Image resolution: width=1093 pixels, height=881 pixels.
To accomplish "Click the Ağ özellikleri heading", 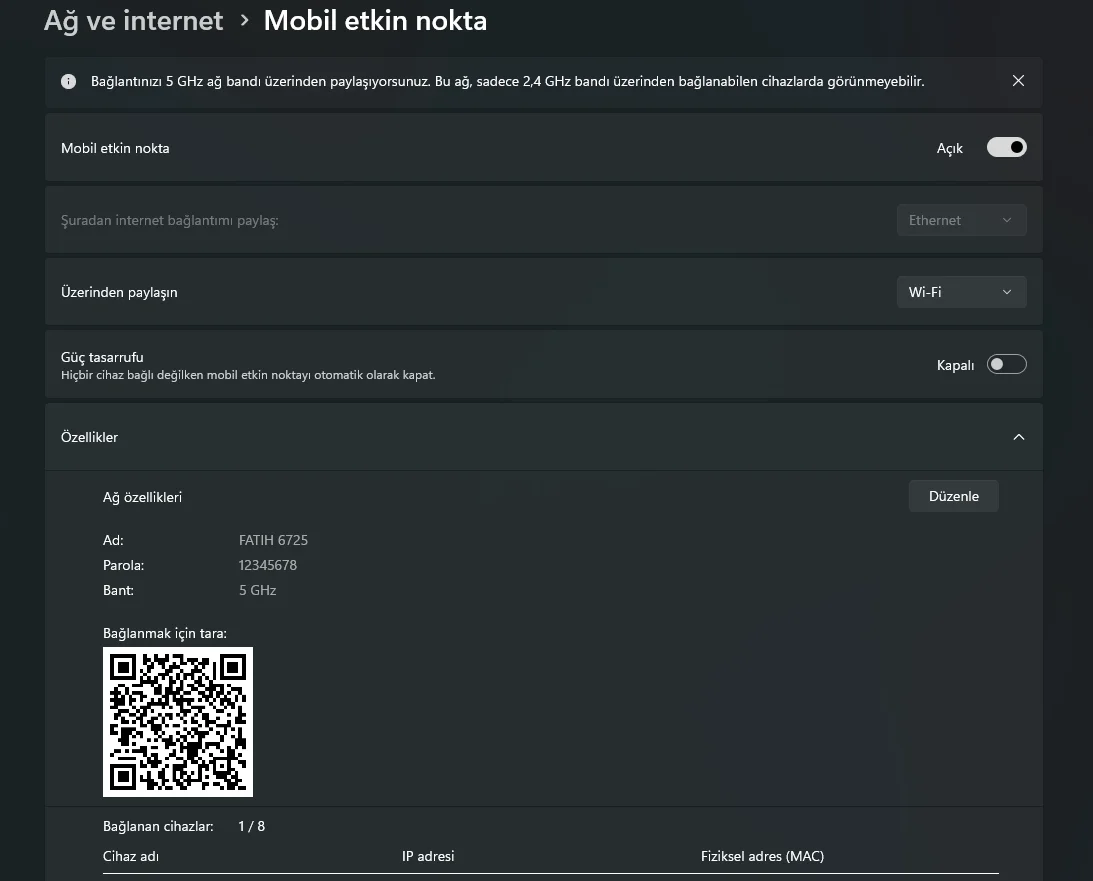I will click(x=142, y=497).
